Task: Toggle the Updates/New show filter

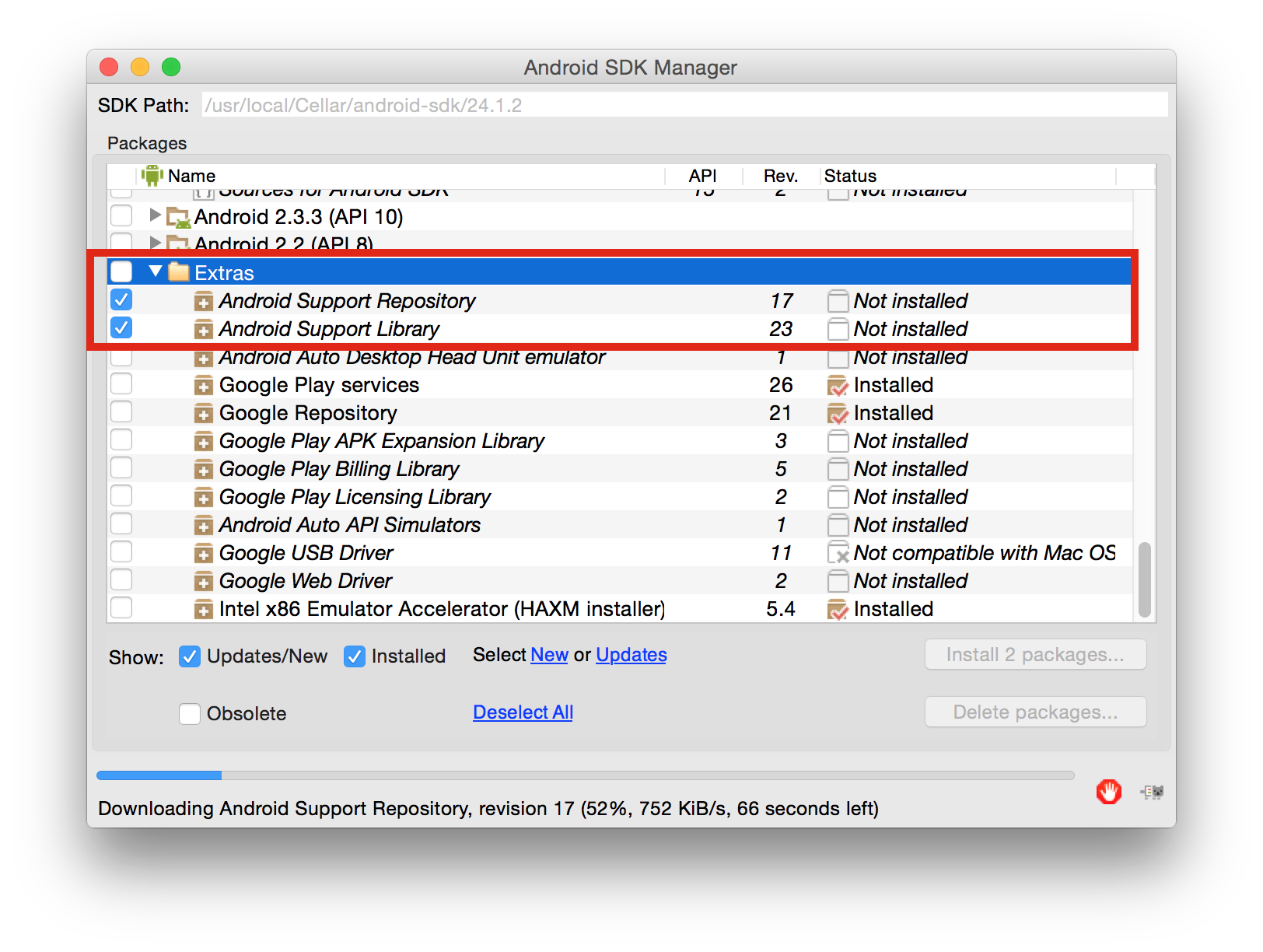Action: 190,656
